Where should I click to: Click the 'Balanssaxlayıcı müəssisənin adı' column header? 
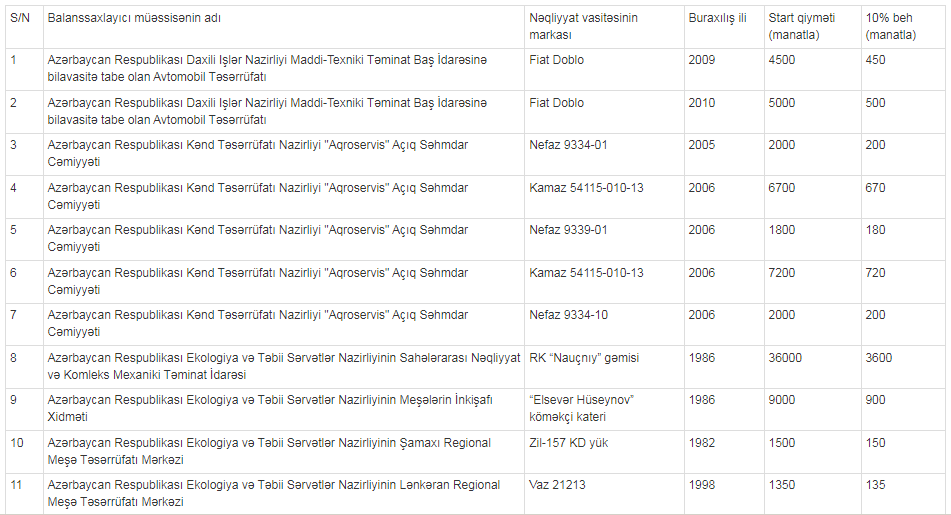(x=284, y=27)
